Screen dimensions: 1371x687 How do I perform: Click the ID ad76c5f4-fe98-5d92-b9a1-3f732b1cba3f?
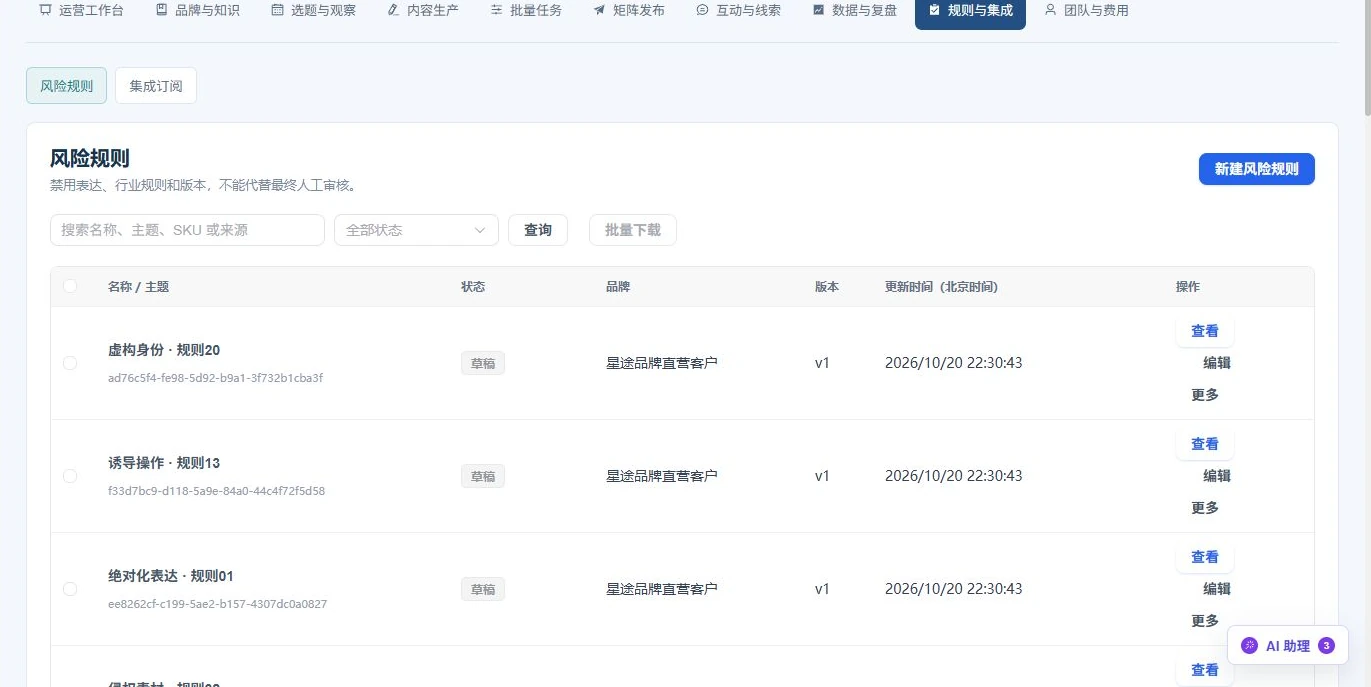coord(215,378)
